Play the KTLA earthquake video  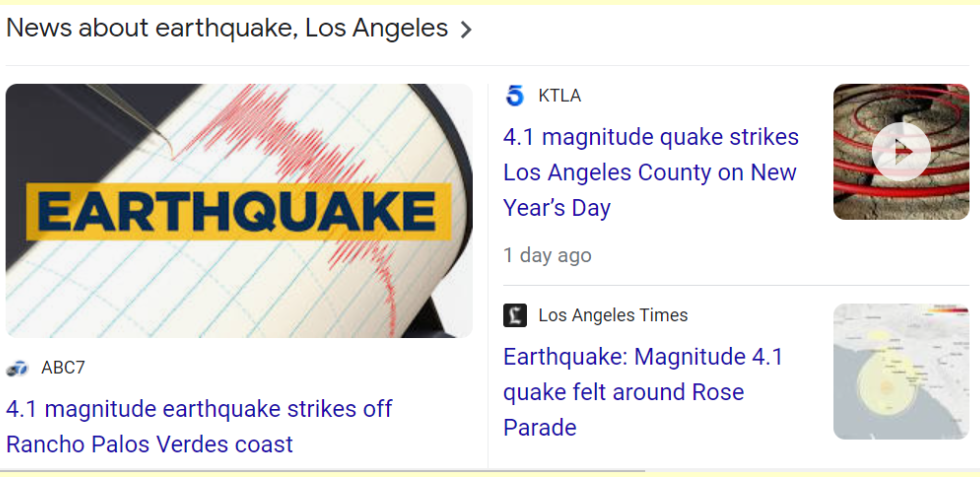(900, 152)
